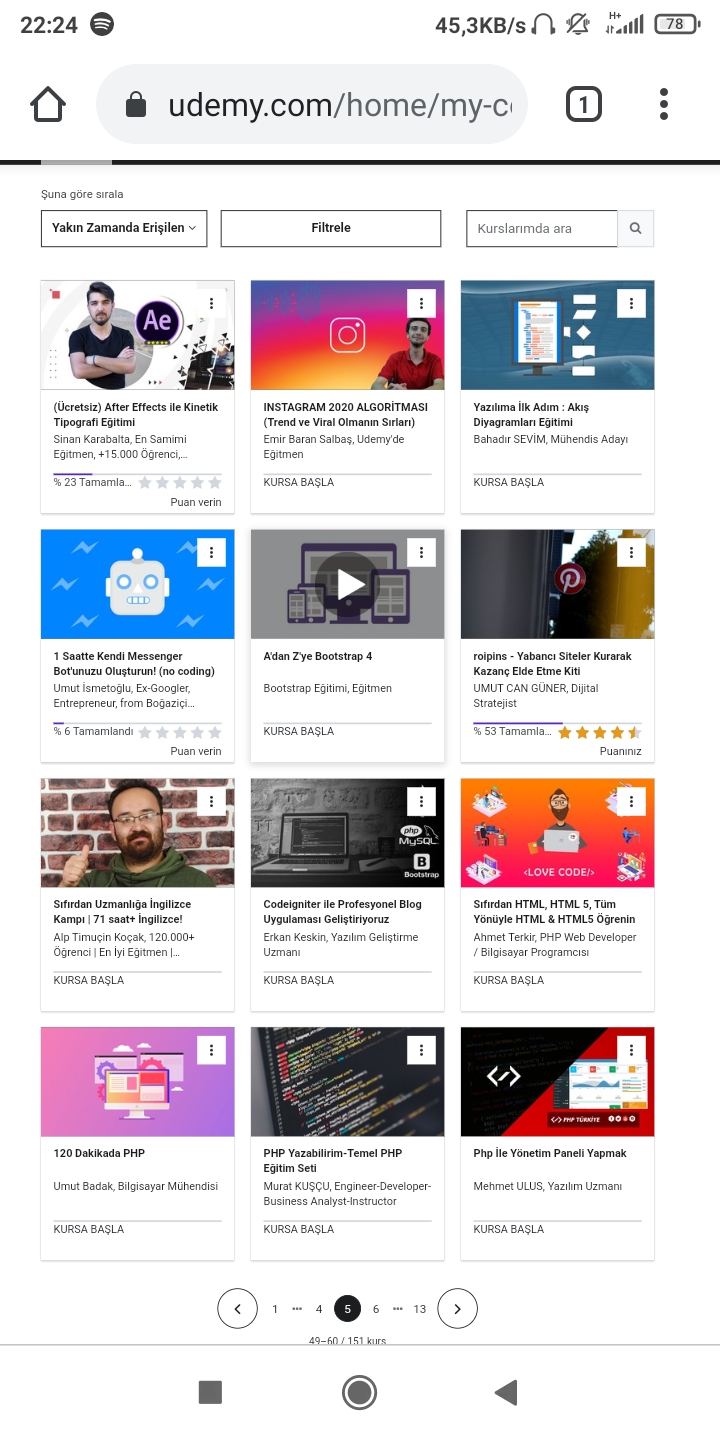Go to next page arrow in pagination
720x1440 pixels.
tap(457, 1308)
